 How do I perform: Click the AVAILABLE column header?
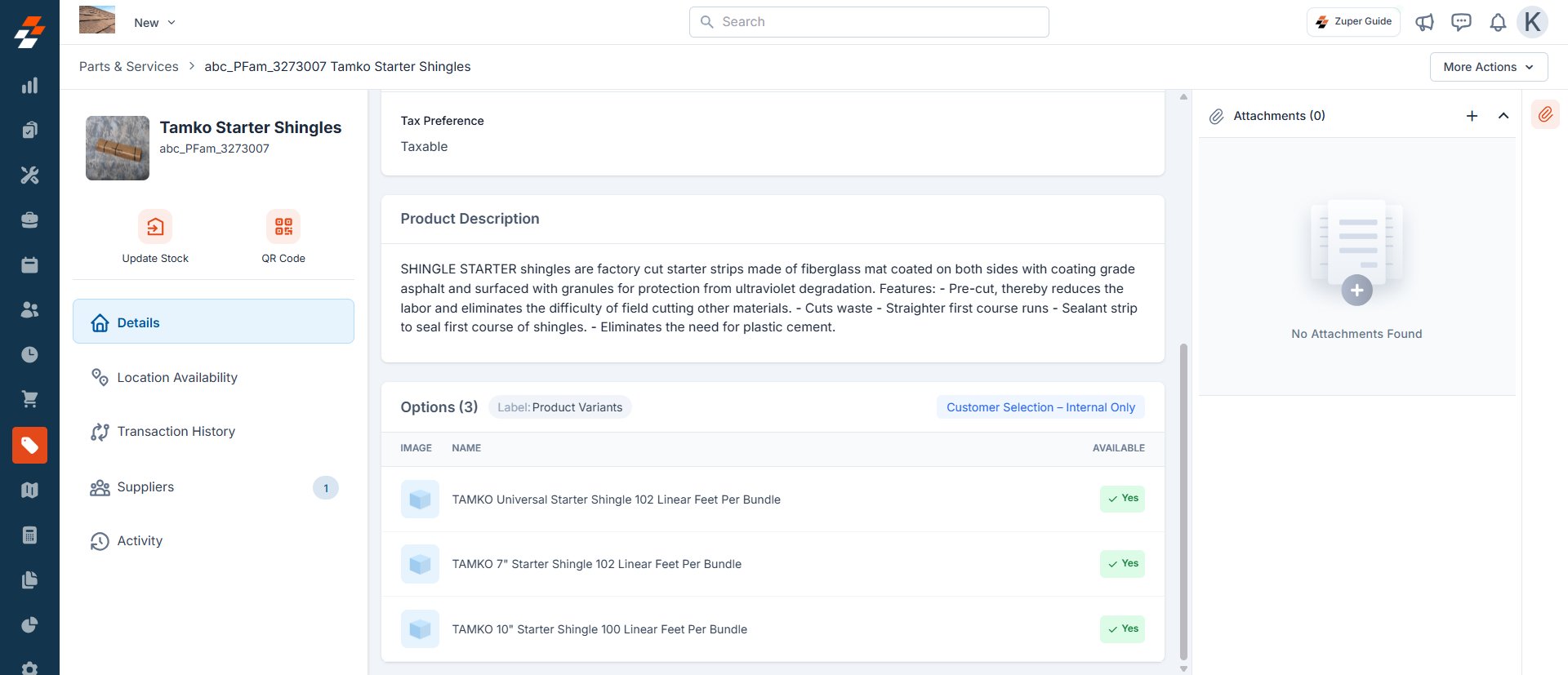point(1118,448)
